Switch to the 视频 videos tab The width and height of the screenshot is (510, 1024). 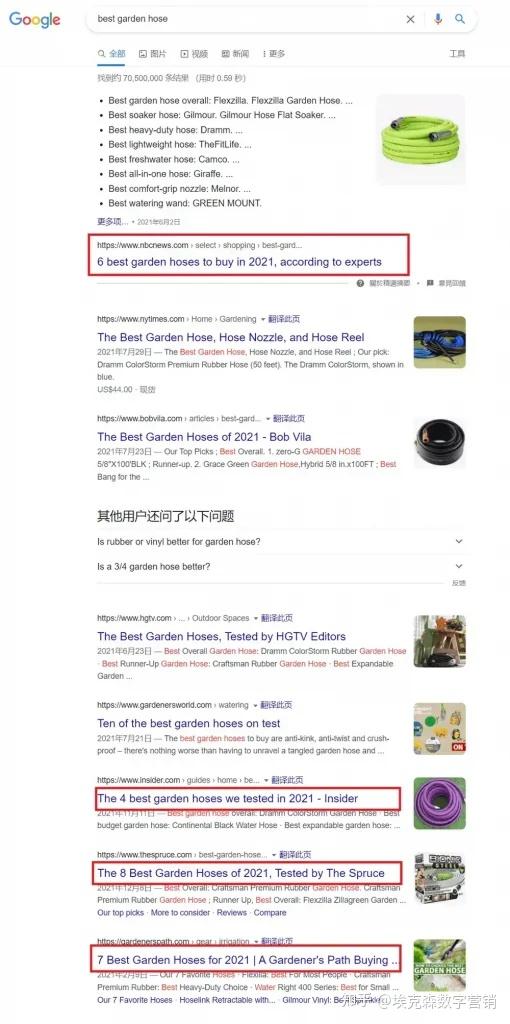click(x=195, y=54)
